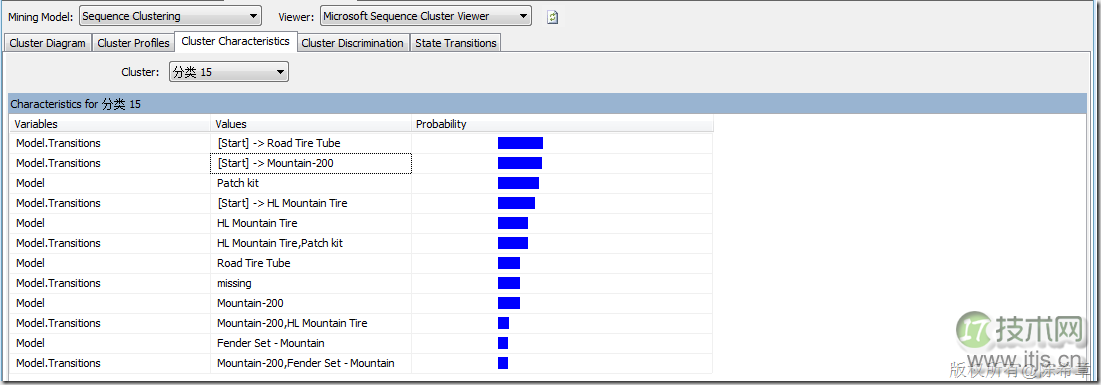The width and height of the screenshot is (1101, 385).
Task: Select '[Start] -> HL Mountain Tire' row
Action: [361, 203]
